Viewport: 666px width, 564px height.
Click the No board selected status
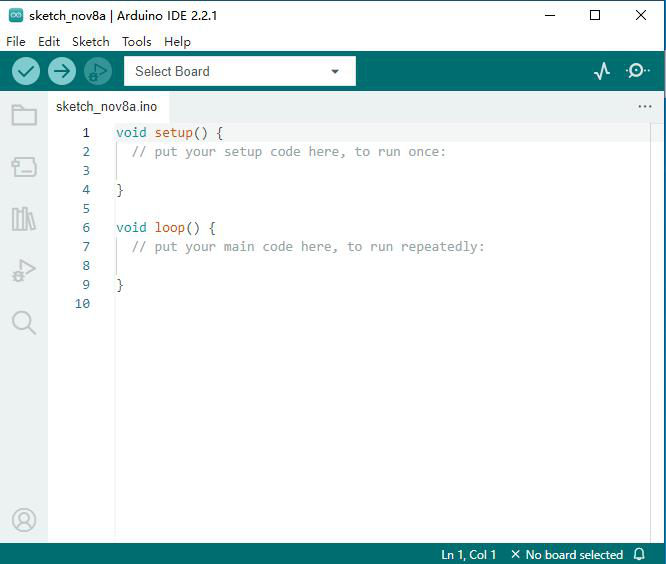pyautogui.click(x=567, y=555)
